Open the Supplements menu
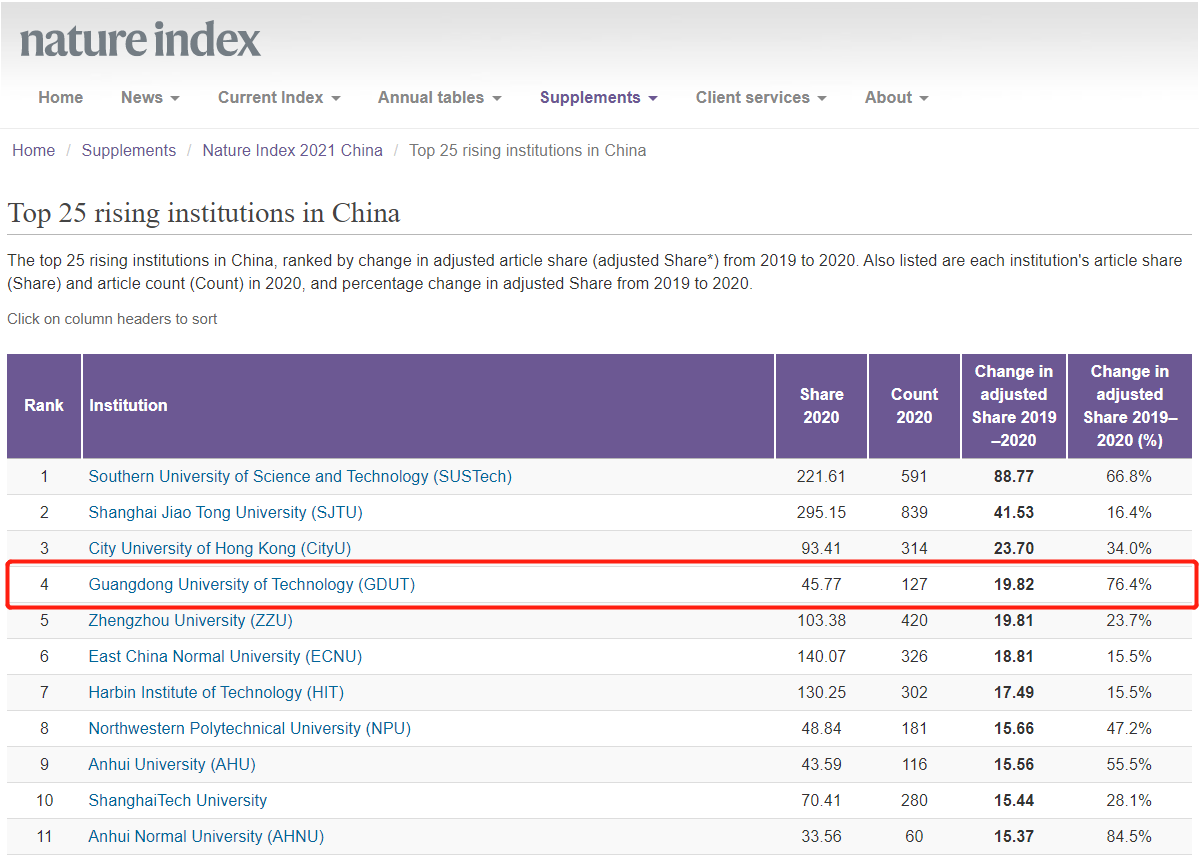The height and width of the screenshot is (857, 1199). coord(598,98)
